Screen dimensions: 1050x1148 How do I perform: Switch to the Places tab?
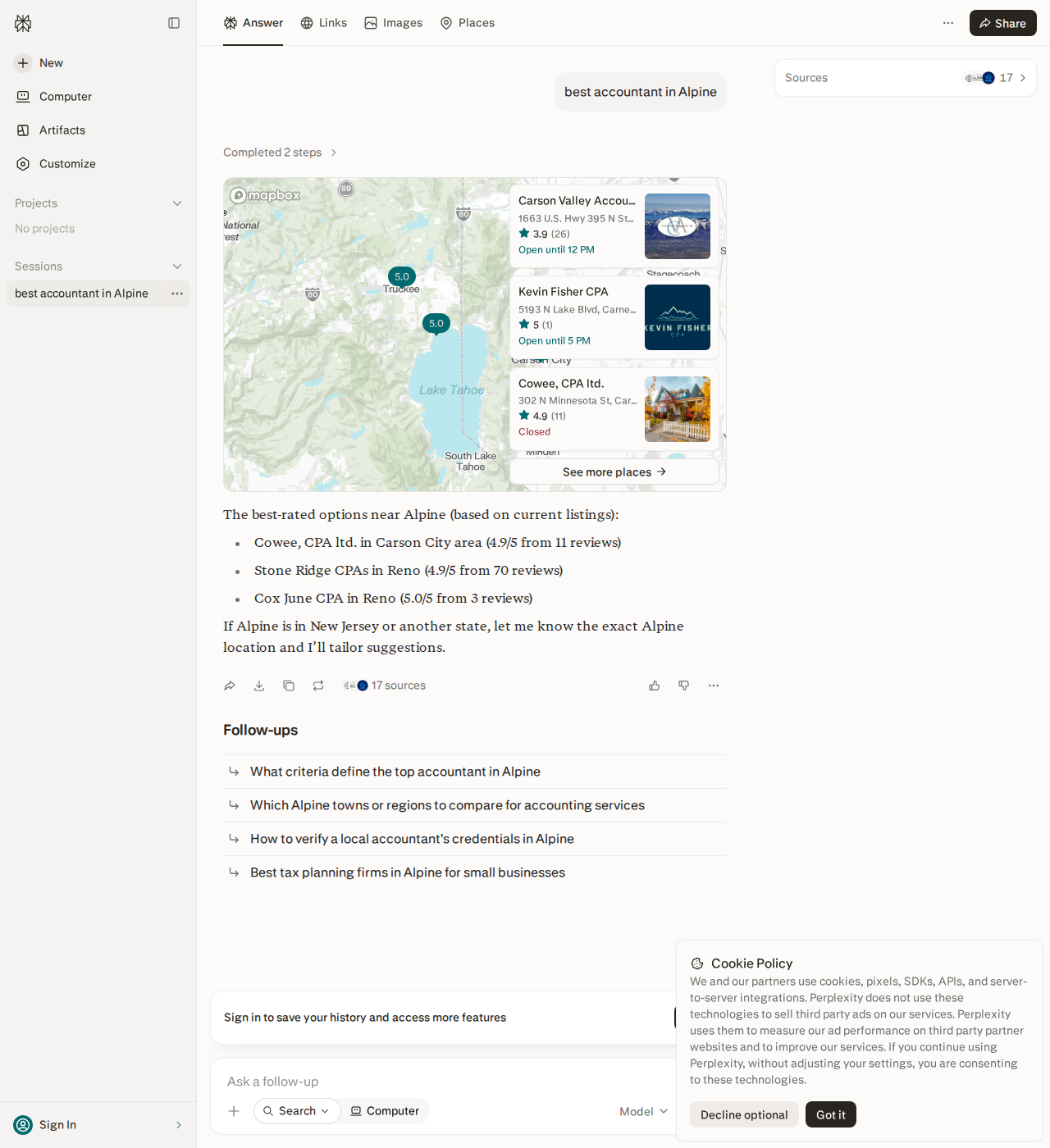(468, 23)
